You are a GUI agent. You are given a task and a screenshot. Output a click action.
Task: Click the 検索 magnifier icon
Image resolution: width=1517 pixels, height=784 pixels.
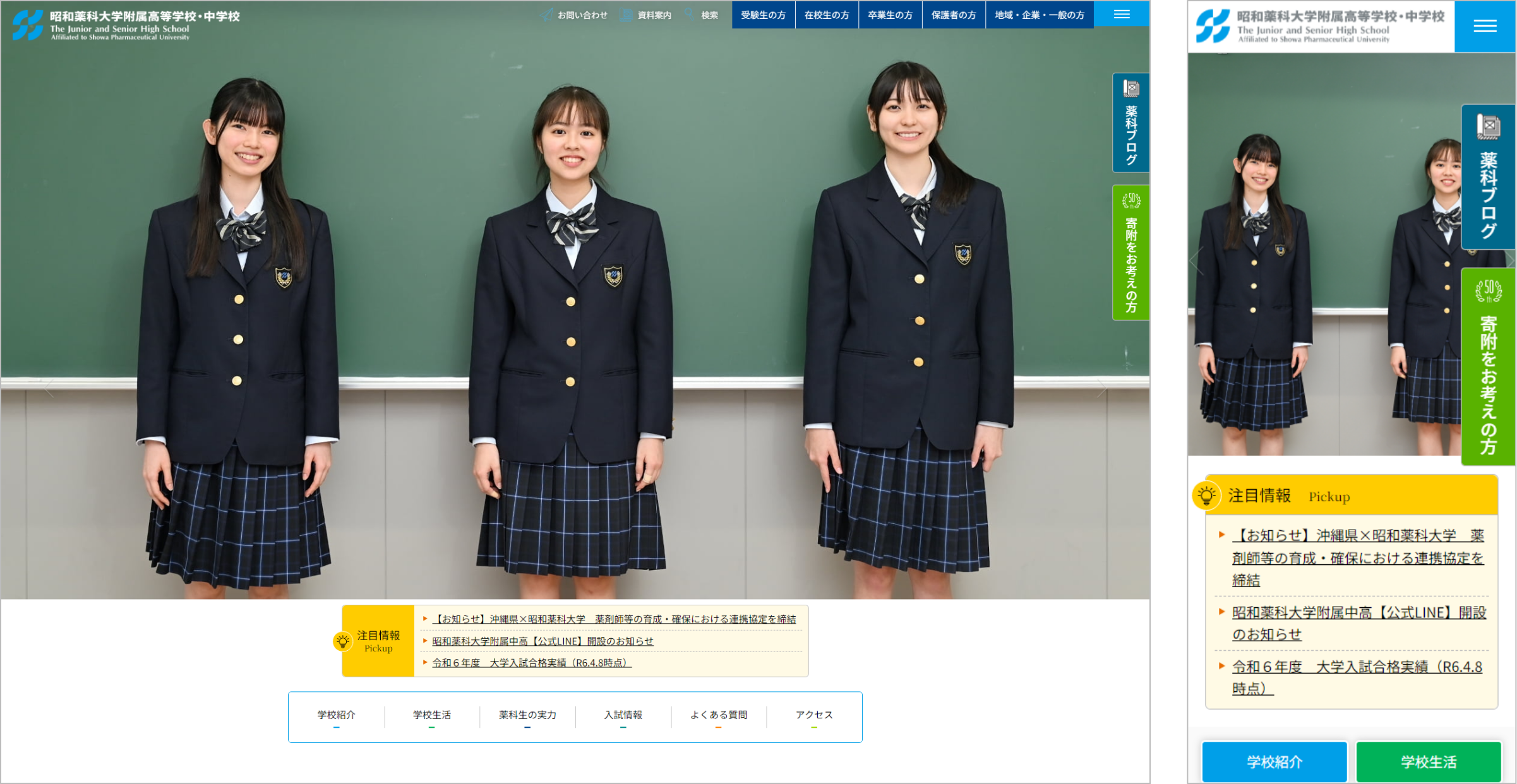689,14
